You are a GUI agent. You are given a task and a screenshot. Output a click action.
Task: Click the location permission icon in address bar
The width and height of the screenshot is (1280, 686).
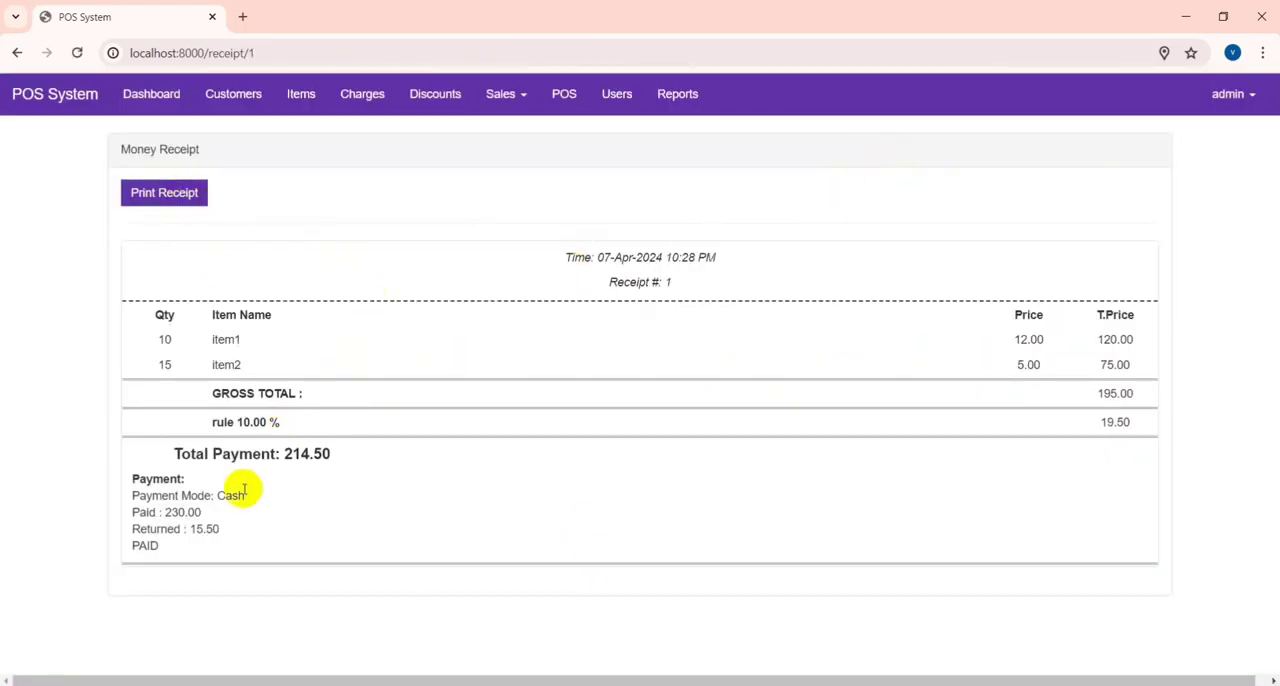1164,53
